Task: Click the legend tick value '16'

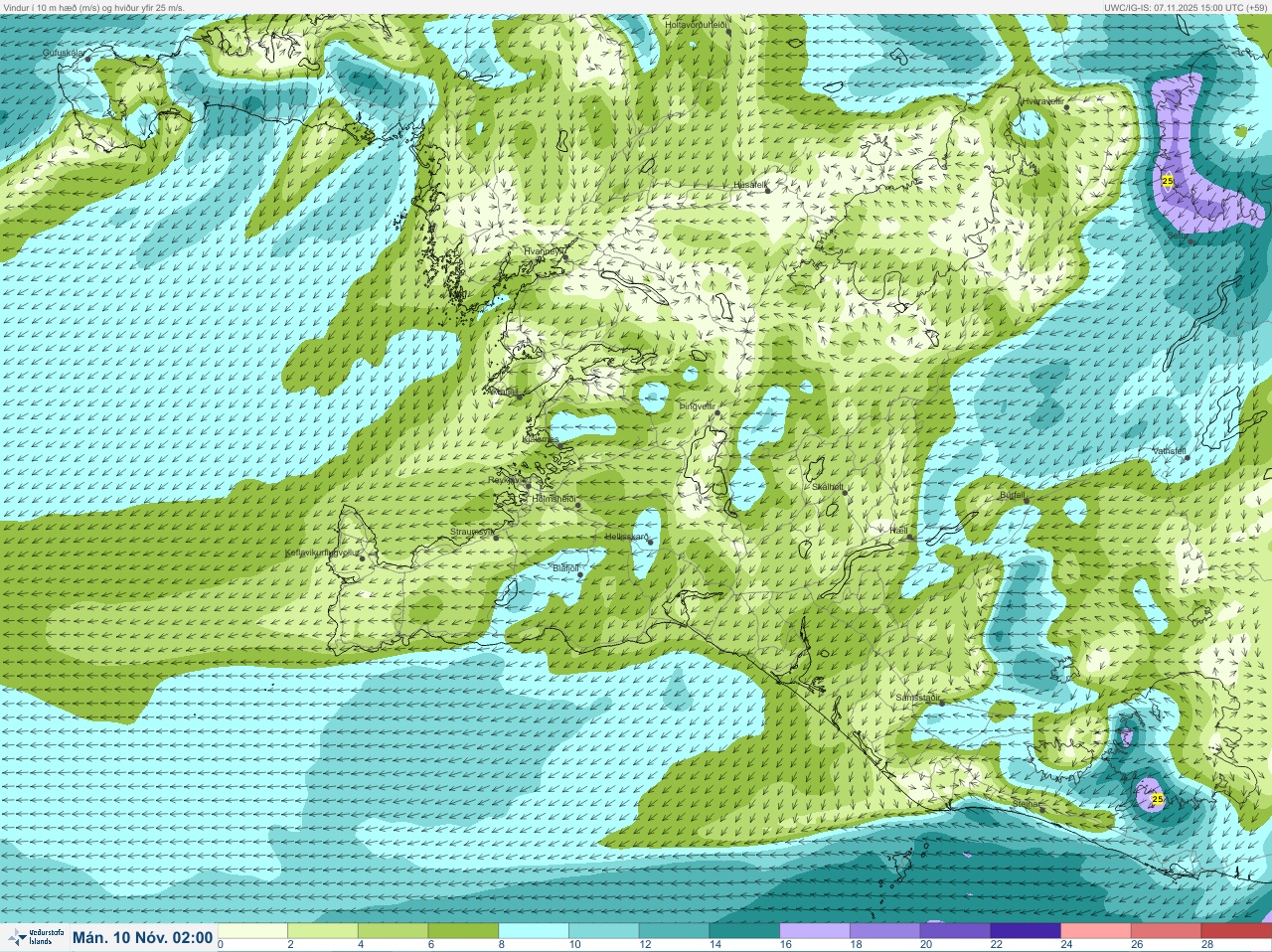Action: [x=785, y=944]
